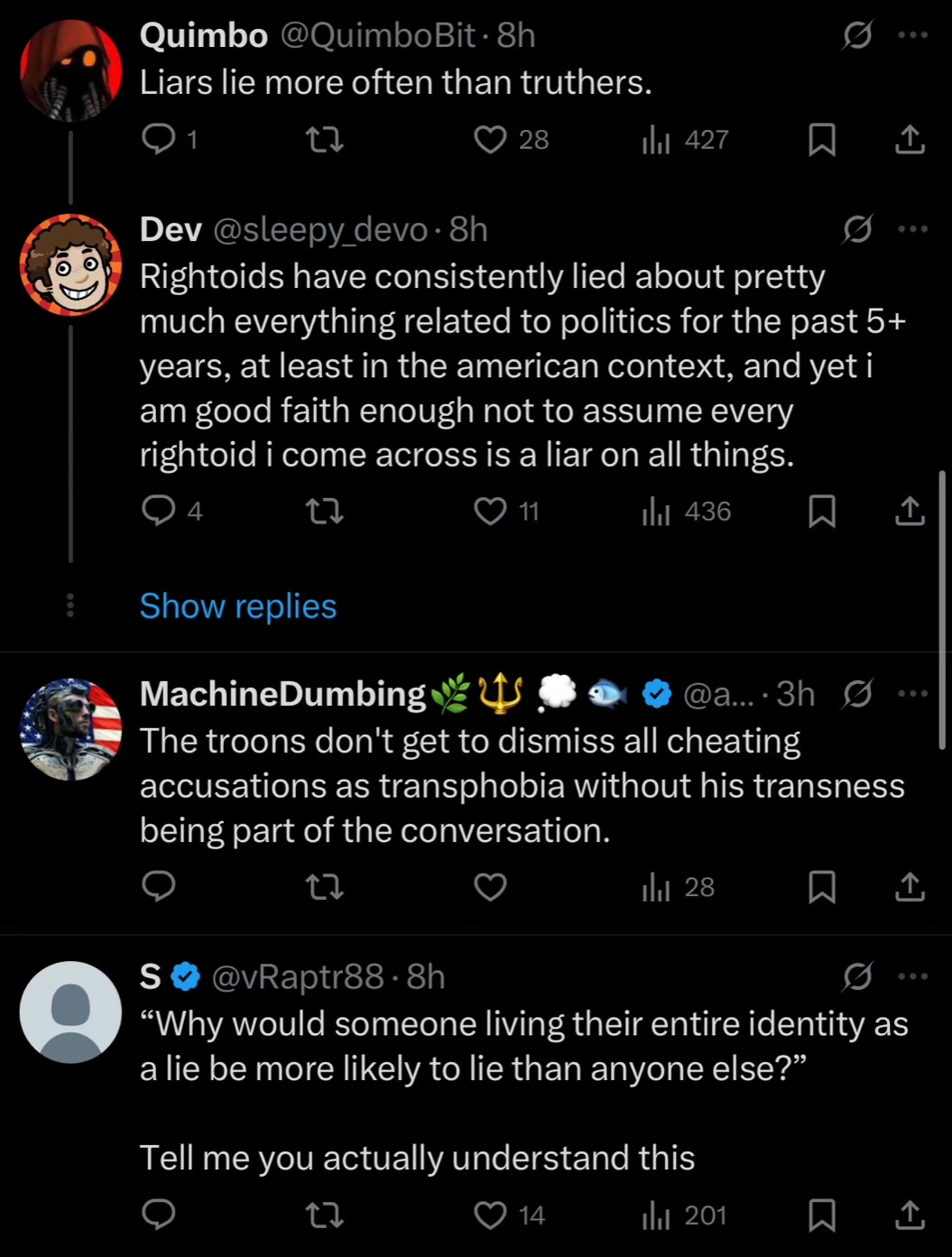View analytics showing 436 views
The width and height of the screenshot is (952, 1257).
686,512
